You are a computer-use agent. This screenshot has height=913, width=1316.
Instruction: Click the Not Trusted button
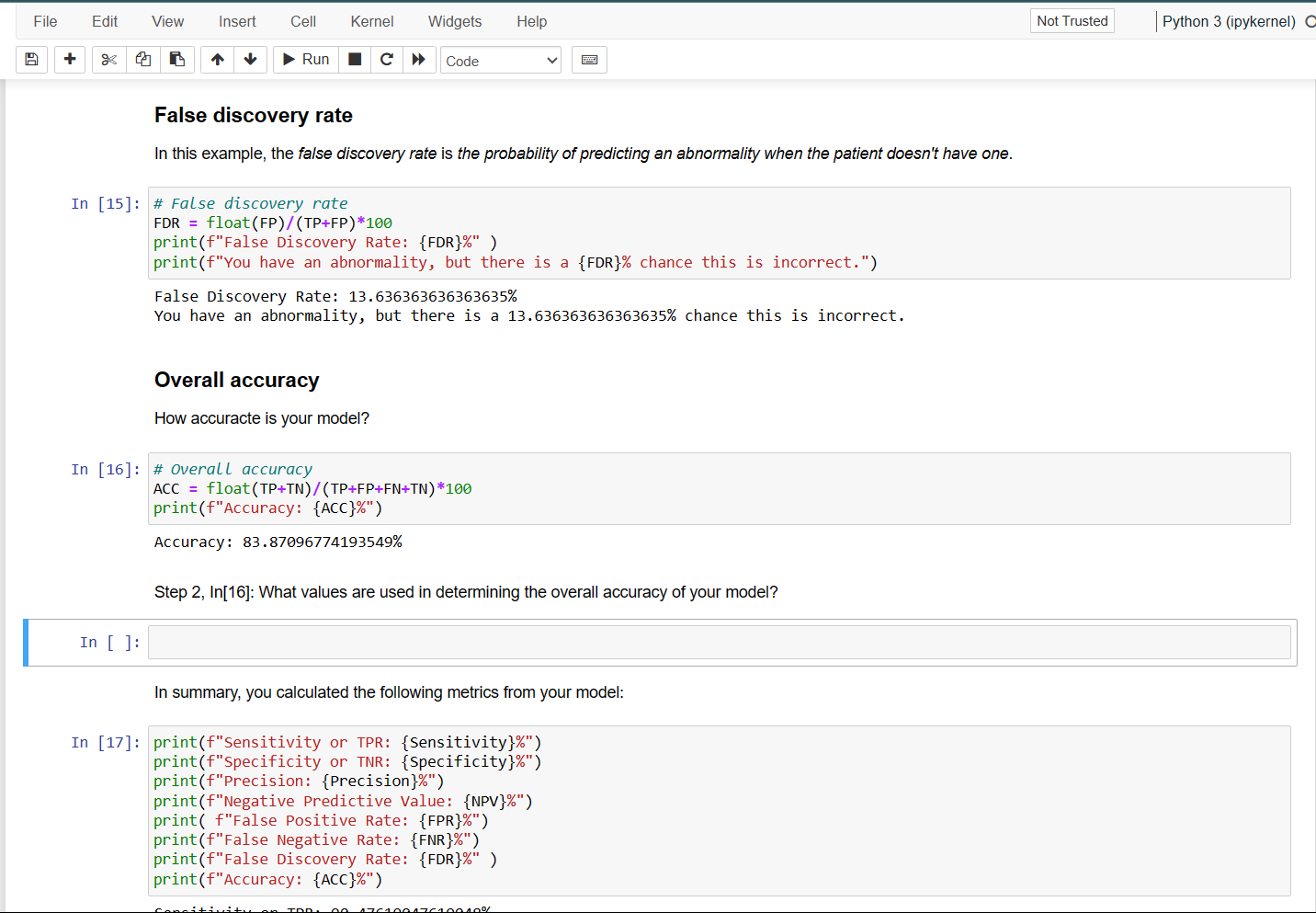(1072, 21)
